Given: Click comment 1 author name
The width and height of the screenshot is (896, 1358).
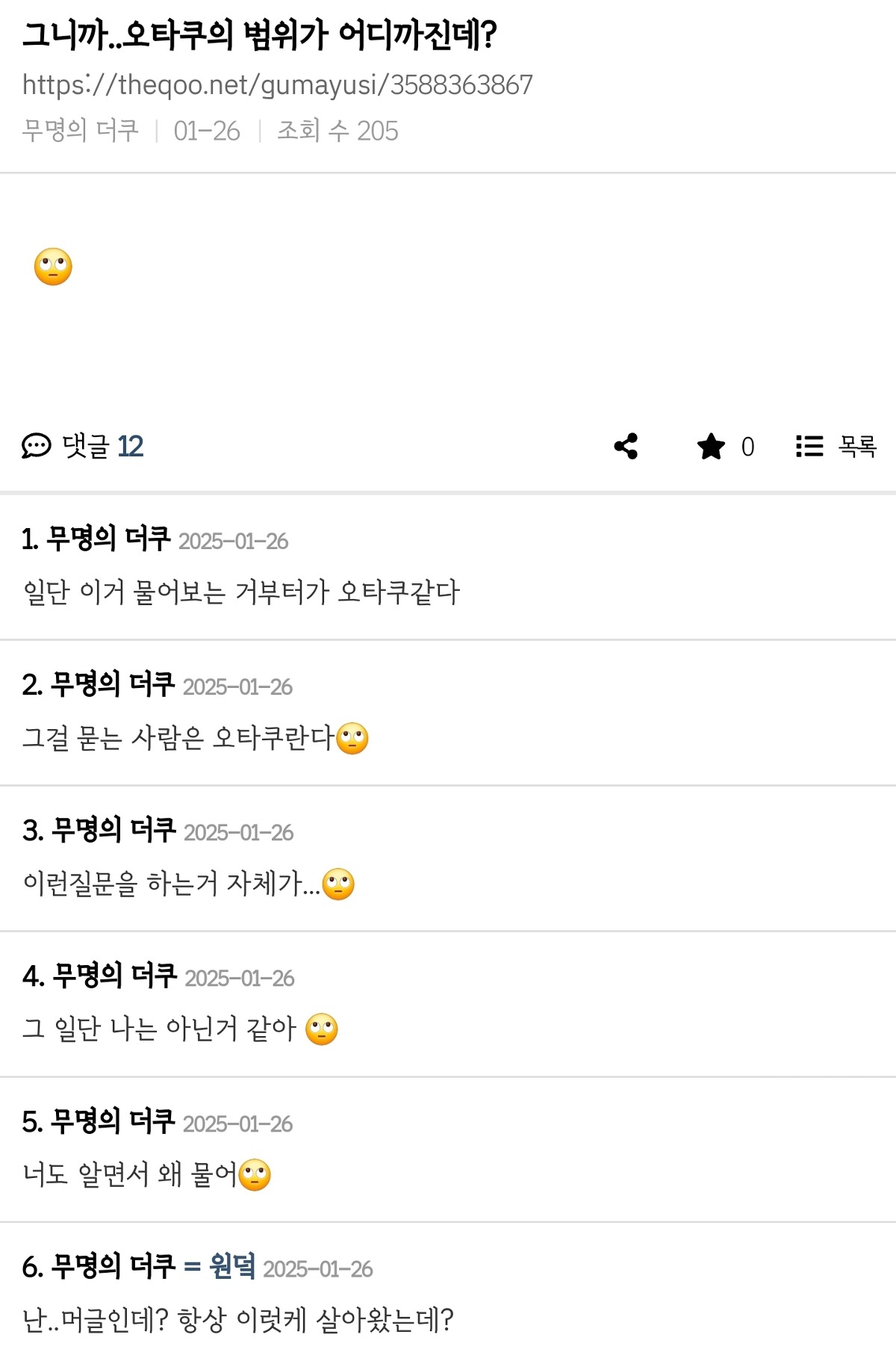Looking at the screenshot, I should pos(108,539).
